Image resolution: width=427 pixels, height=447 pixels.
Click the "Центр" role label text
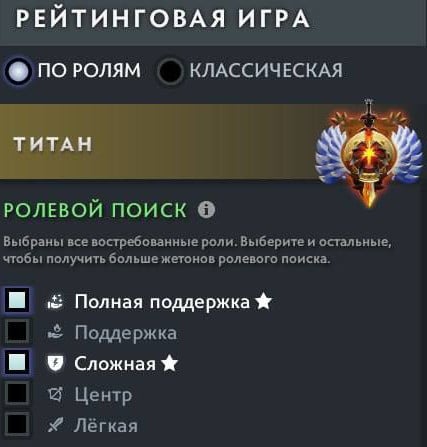coord(103,395)
